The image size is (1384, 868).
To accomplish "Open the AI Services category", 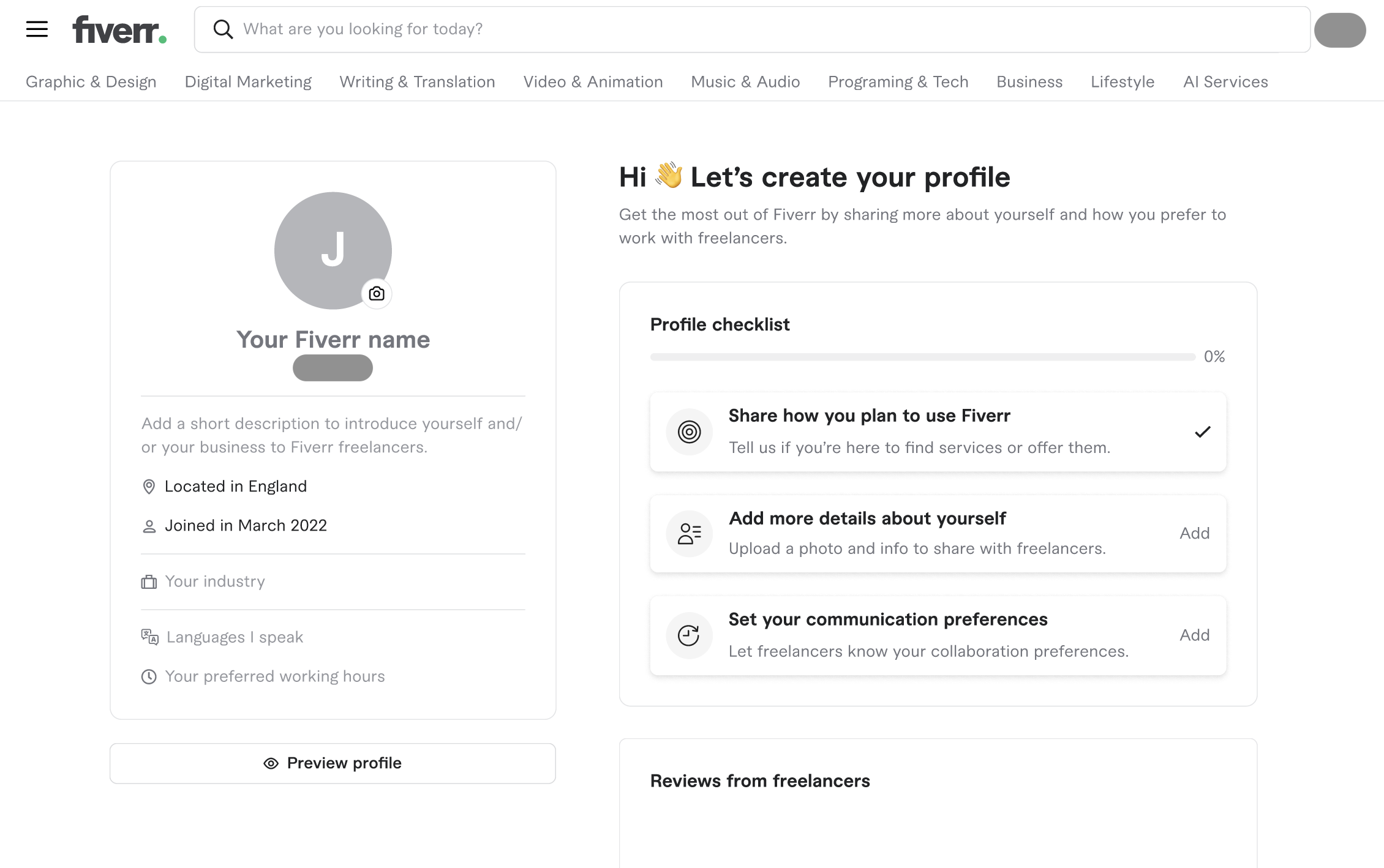I will pos(1225,82).
